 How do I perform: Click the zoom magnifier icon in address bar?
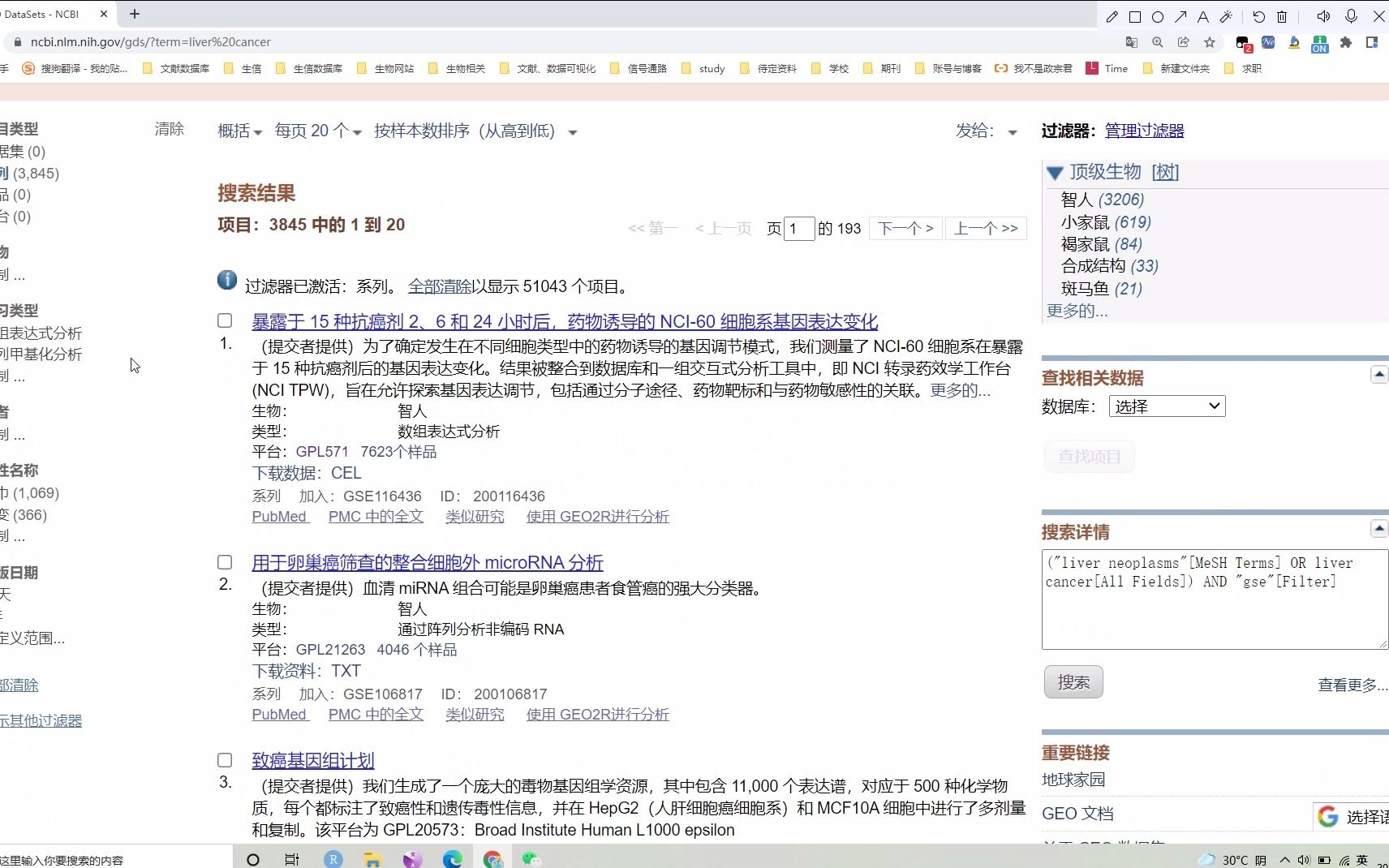click(1158, 42)
